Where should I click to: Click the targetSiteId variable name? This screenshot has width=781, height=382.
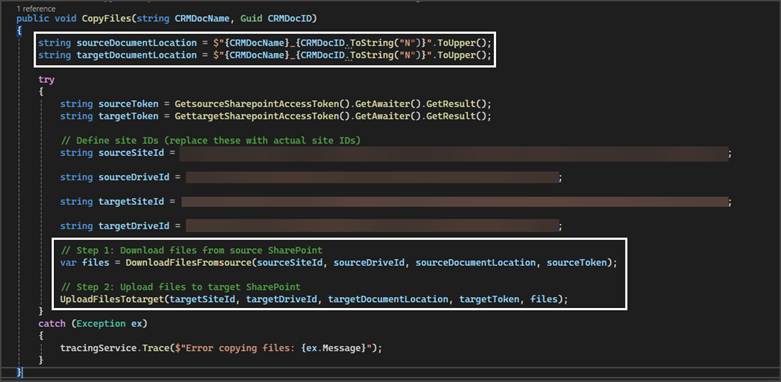(131, 202)
